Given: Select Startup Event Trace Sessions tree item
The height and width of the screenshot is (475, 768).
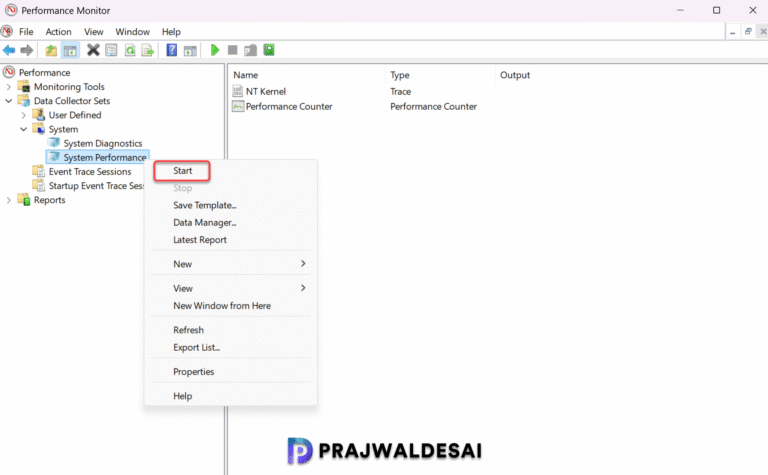Looking at the screenshot, I should pyautogui.click(x=96, y=186).
